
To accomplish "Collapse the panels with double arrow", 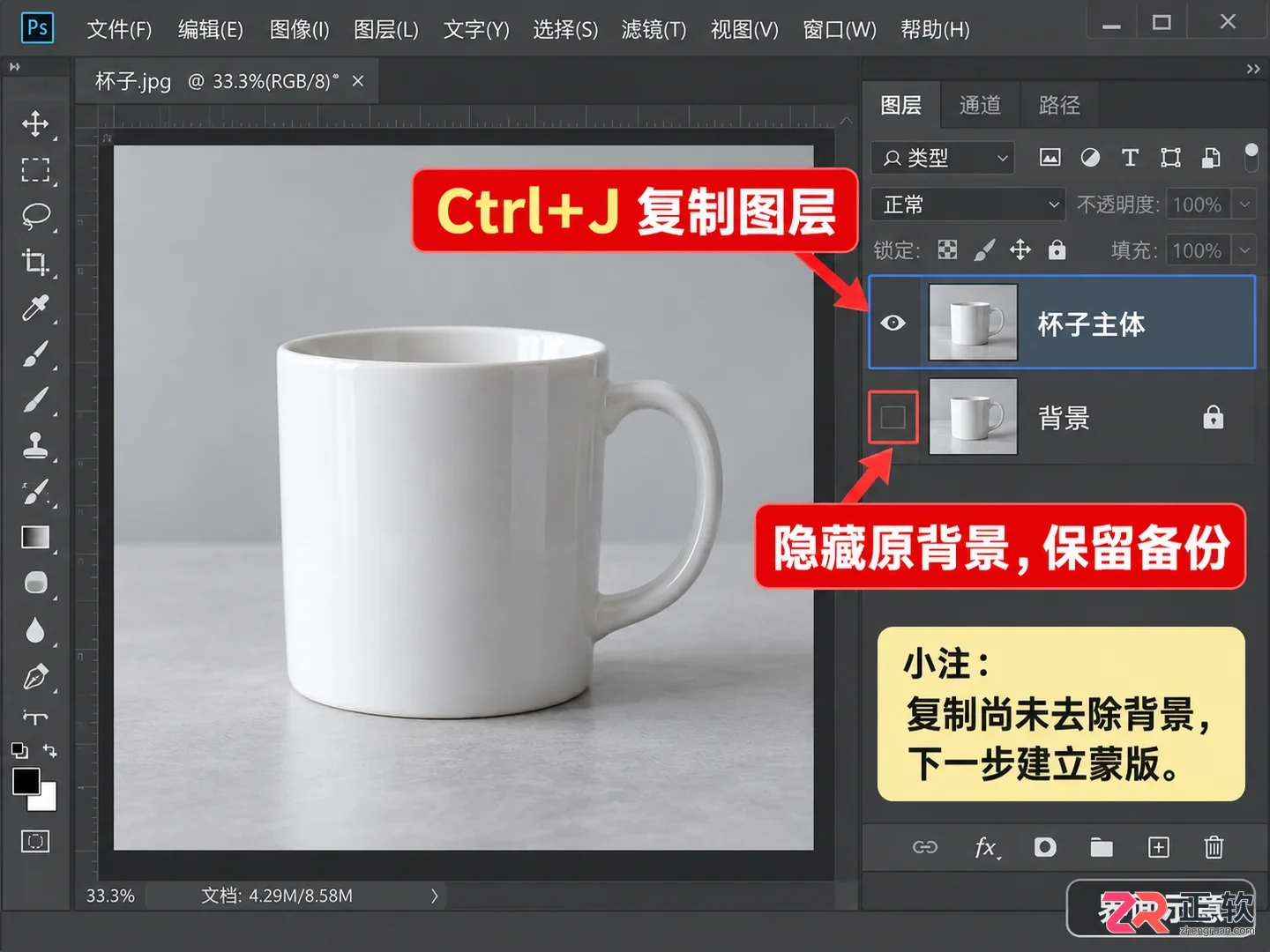I will 1253,69.
